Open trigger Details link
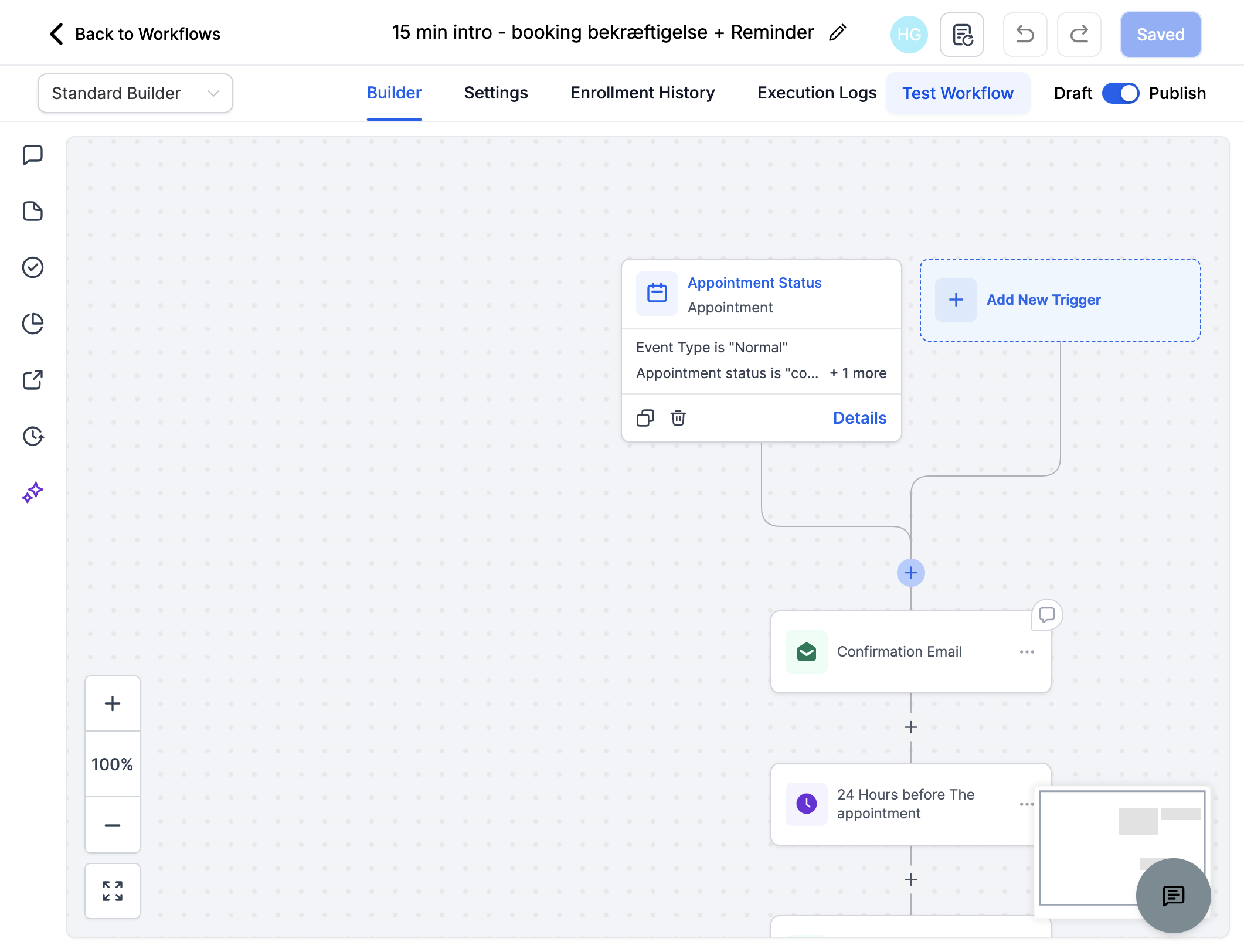Image resolution: width=1244 pixels, height=952 pixels. pyautogui.click(x=859, y=418)
